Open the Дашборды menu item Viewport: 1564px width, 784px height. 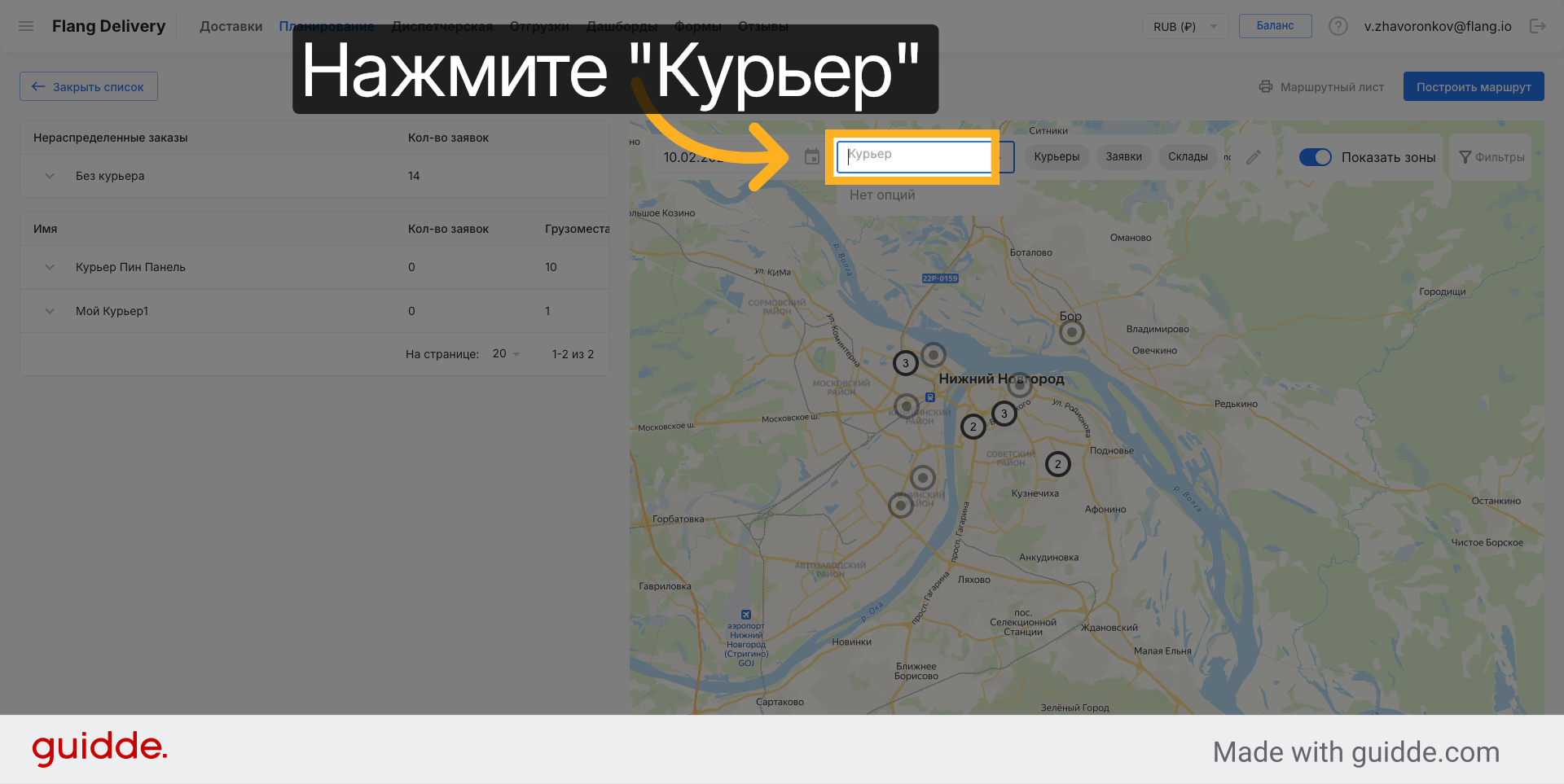622,25
